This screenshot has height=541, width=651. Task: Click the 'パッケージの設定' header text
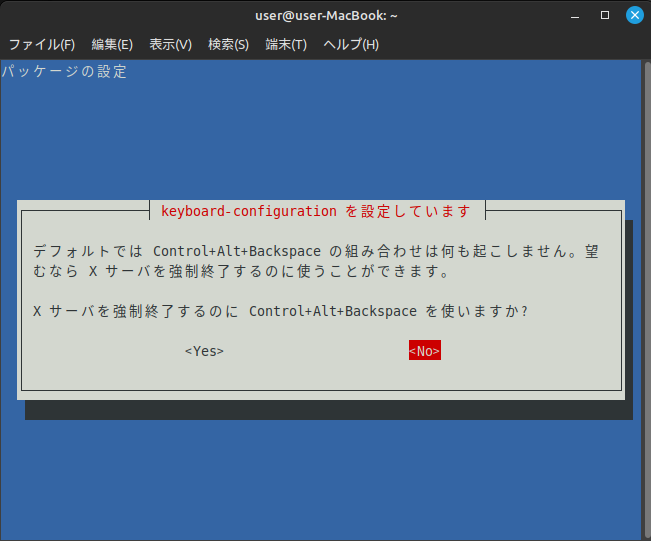click(x=64, y=71)
